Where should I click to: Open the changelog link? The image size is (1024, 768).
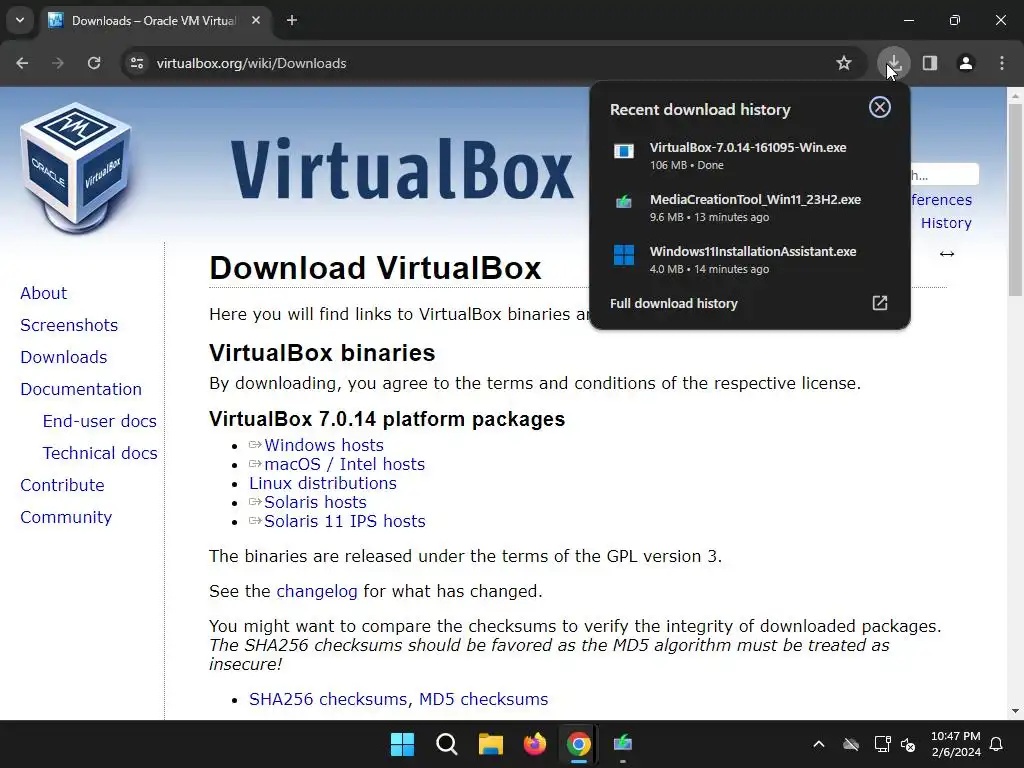[x=317, y=592]
